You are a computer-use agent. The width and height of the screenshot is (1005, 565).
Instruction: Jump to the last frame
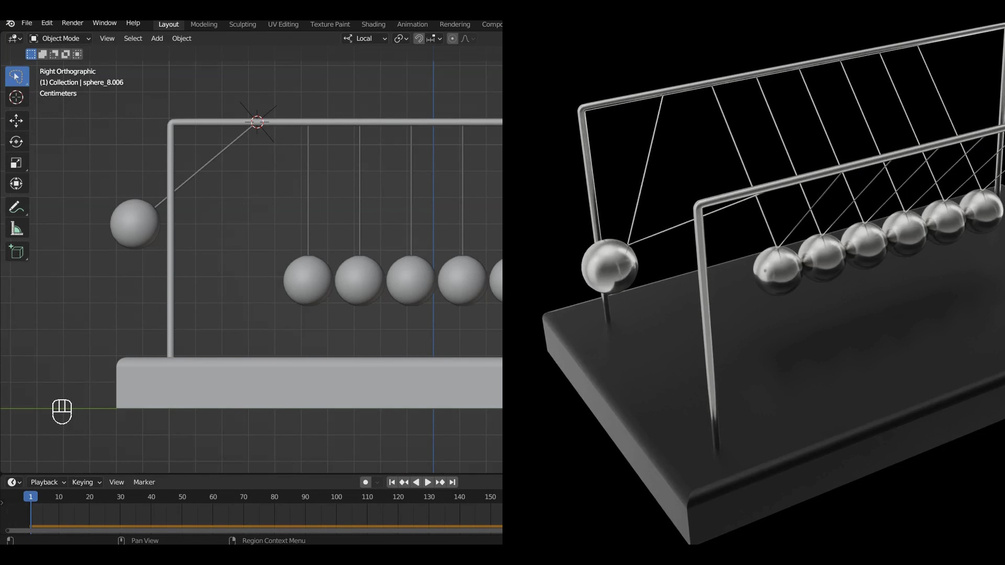pyautogui.click(x=452, y=482)
